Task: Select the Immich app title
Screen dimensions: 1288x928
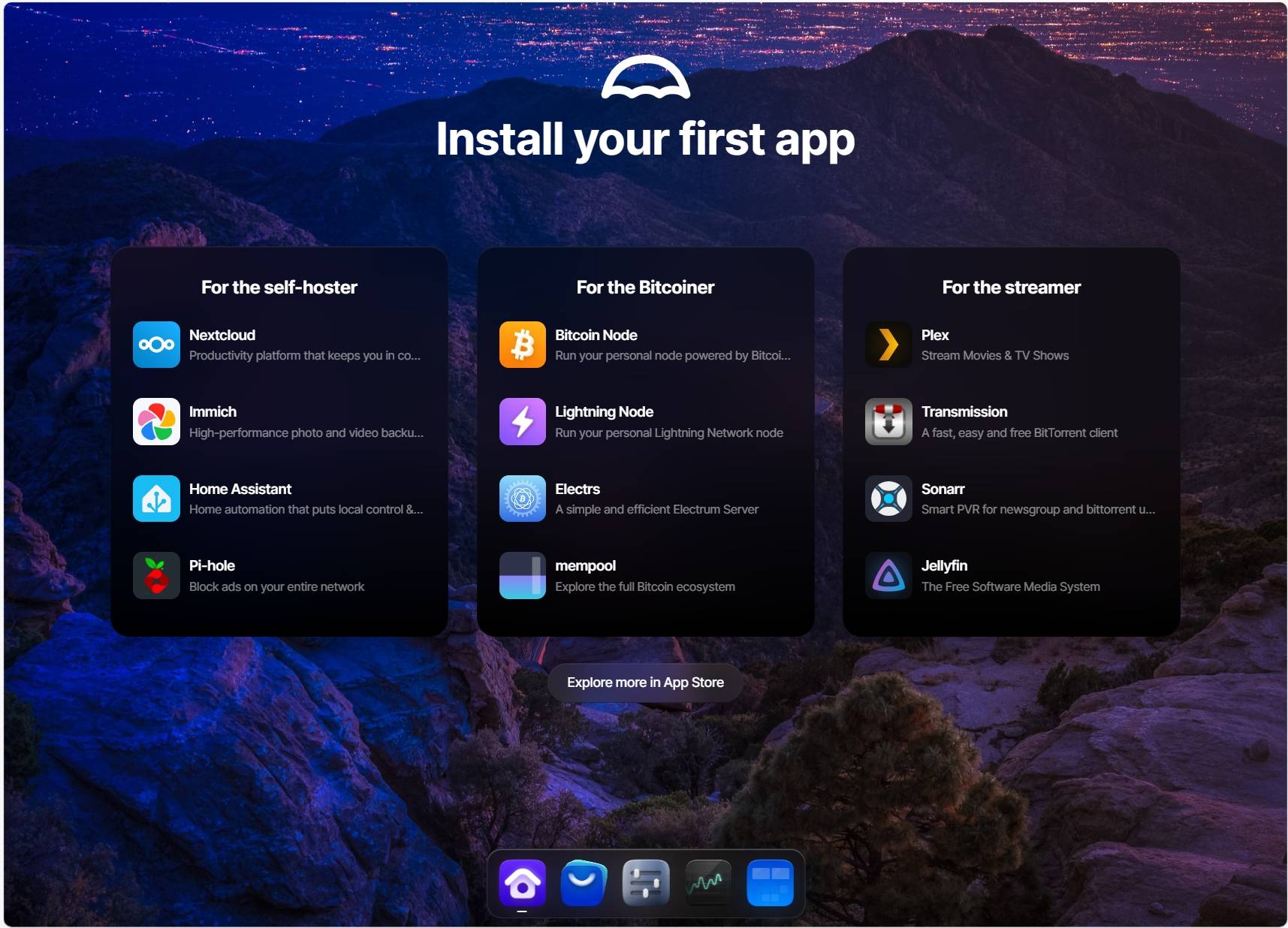Action: [213, 411]
